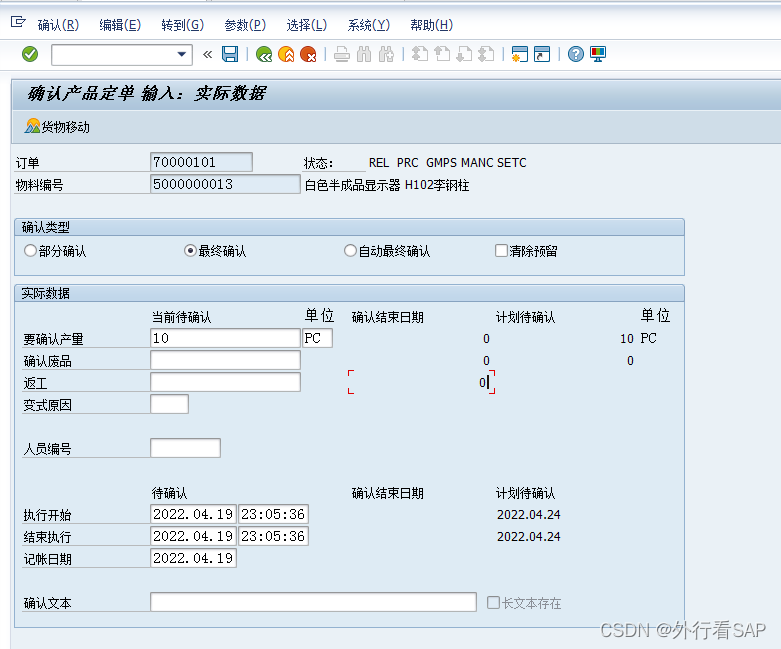Image resolution: width=781 pixels, height=649 pixels.
Task: Go to next page icon
Action: pos(464,54)
